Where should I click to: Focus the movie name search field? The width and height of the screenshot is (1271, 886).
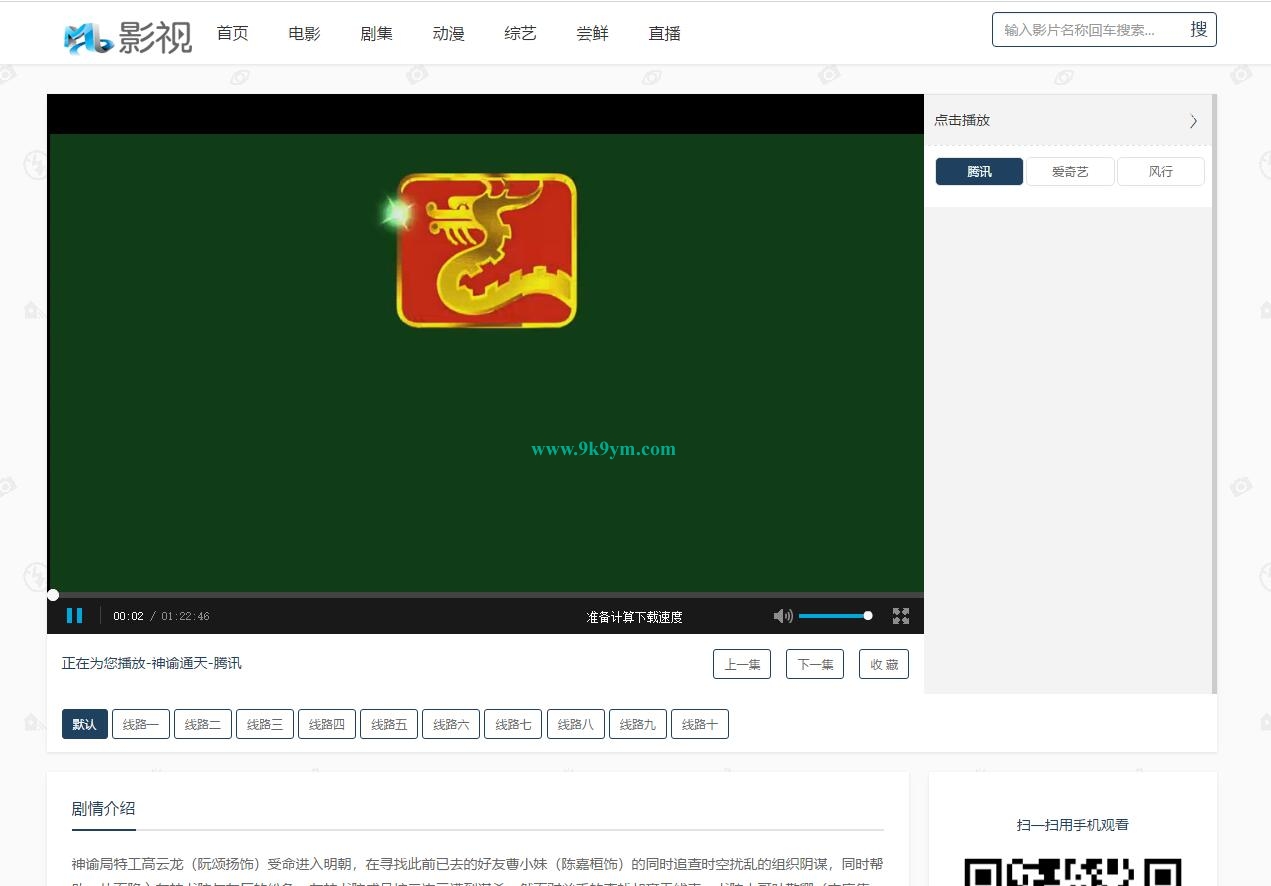[x=1085, y=30]
